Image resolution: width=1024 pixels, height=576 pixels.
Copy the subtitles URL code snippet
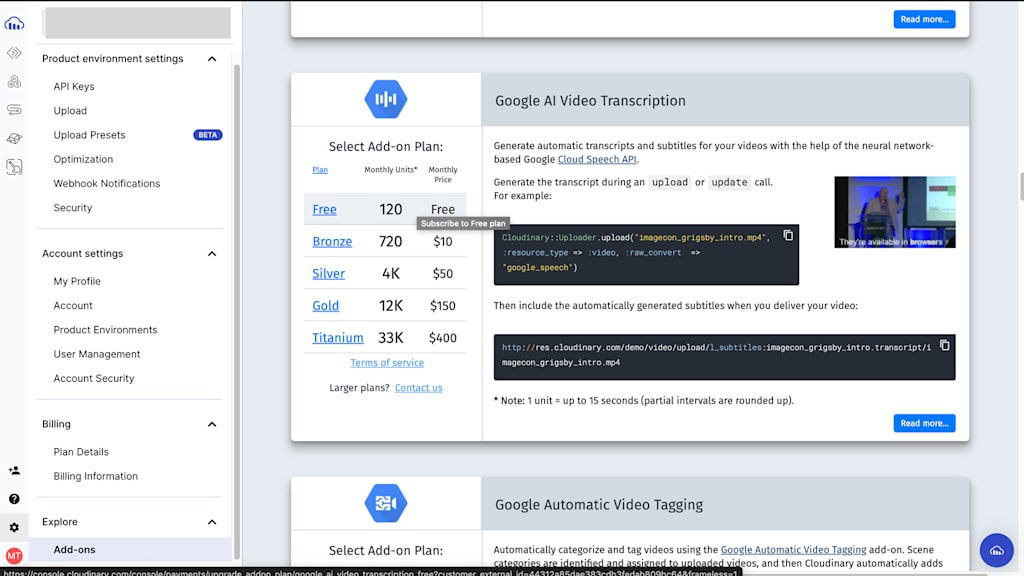click(x=944, y=345)
